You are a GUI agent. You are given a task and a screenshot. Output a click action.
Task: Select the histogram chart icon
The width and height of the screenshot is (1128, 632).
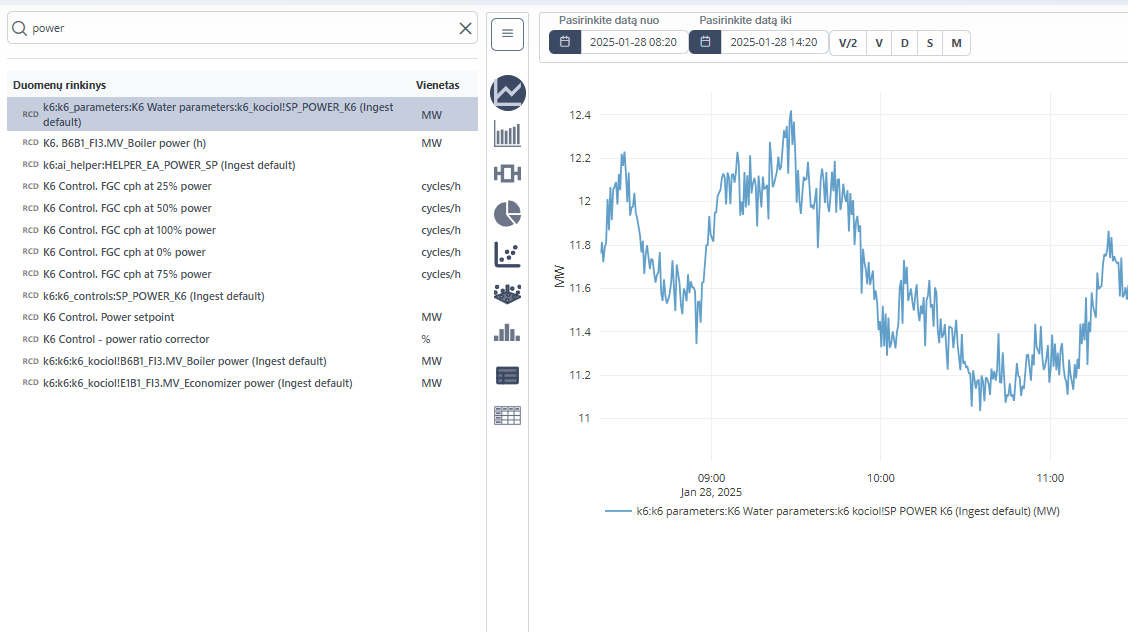pos(508,333)
